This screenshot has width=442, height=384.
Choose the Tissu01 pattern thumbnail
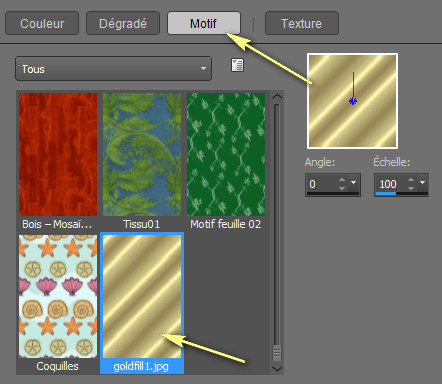[142, 155]
